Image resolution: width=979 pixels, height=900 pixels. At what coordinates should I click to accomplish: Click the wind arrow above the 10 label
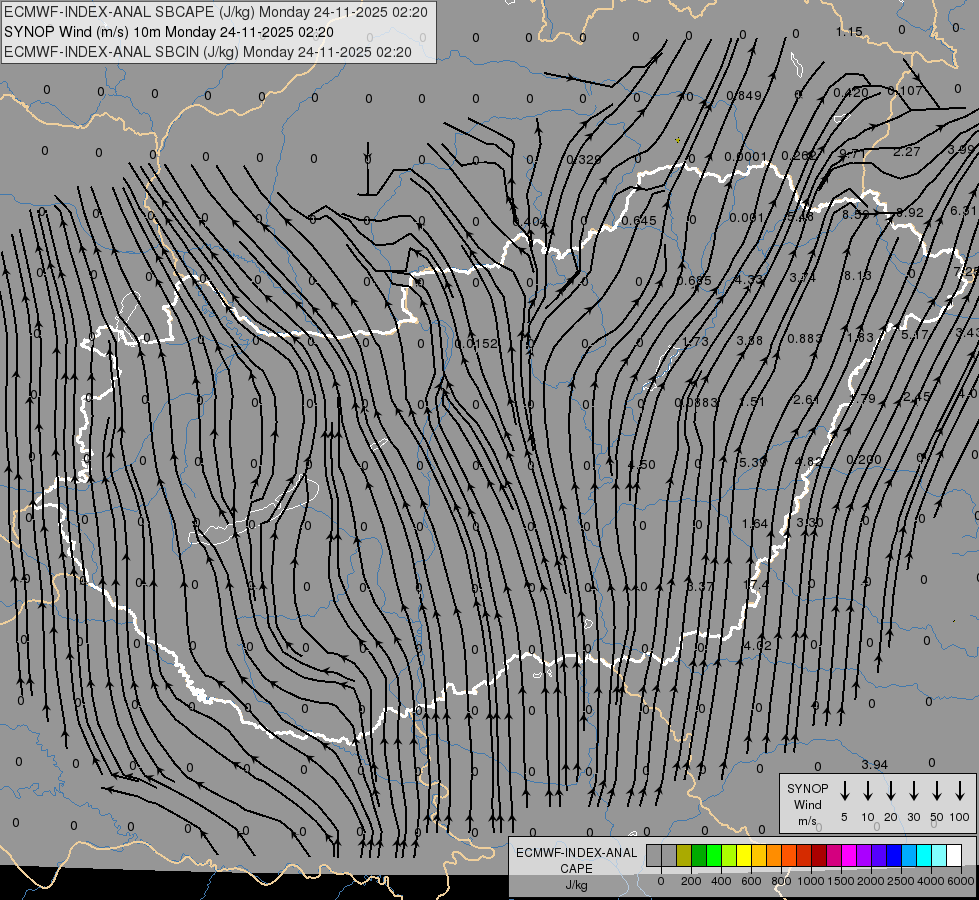(x=868, y=791)
